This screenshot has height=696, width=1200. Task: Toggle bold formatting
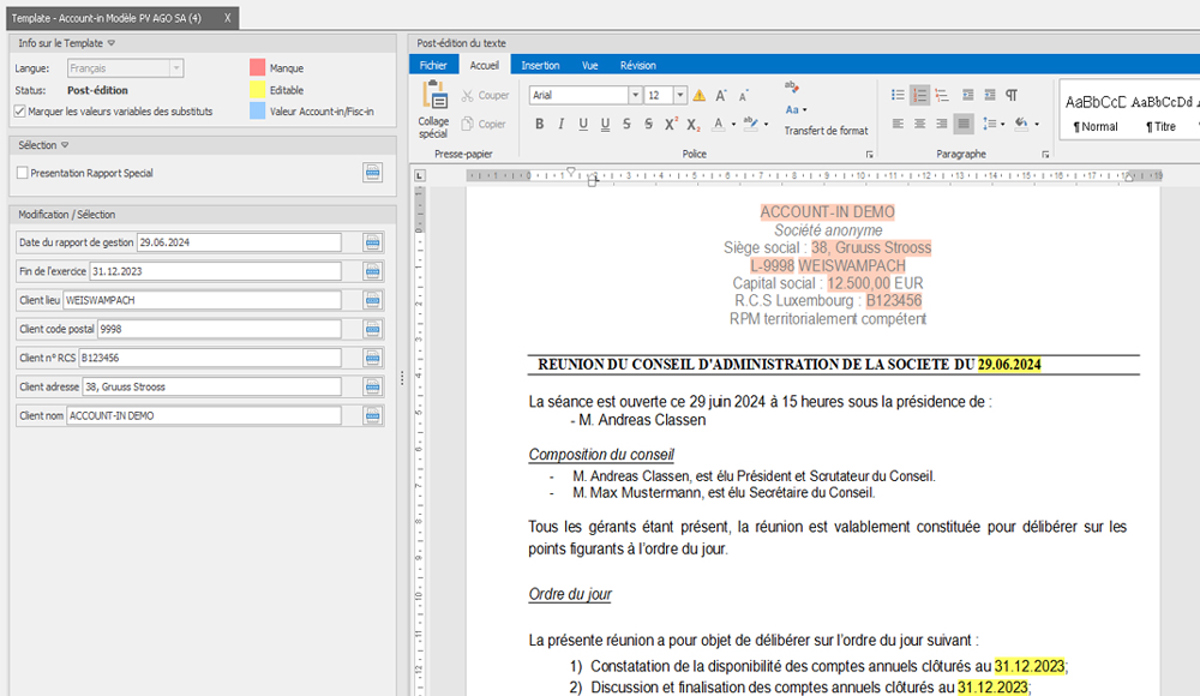point(539,124)
